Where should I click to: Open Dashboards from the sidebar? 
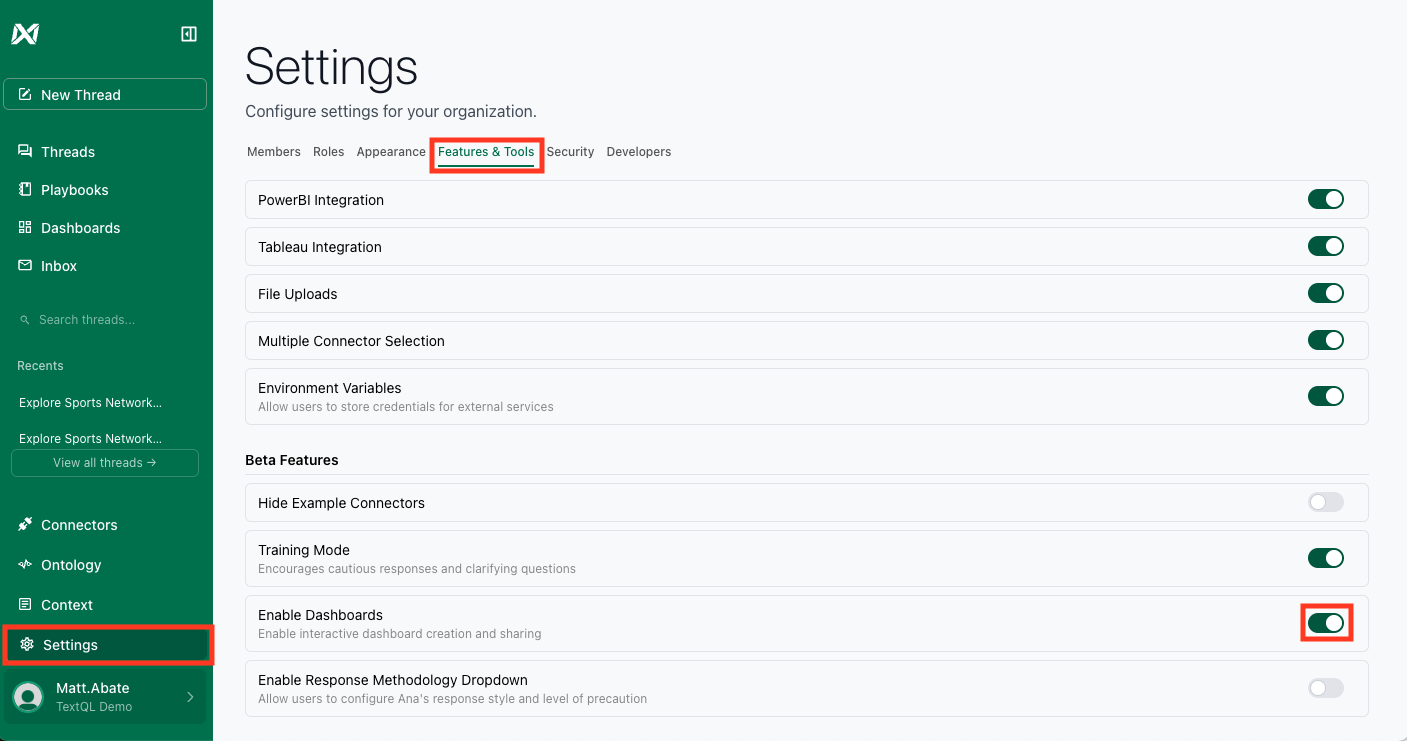tap(80, 227)
